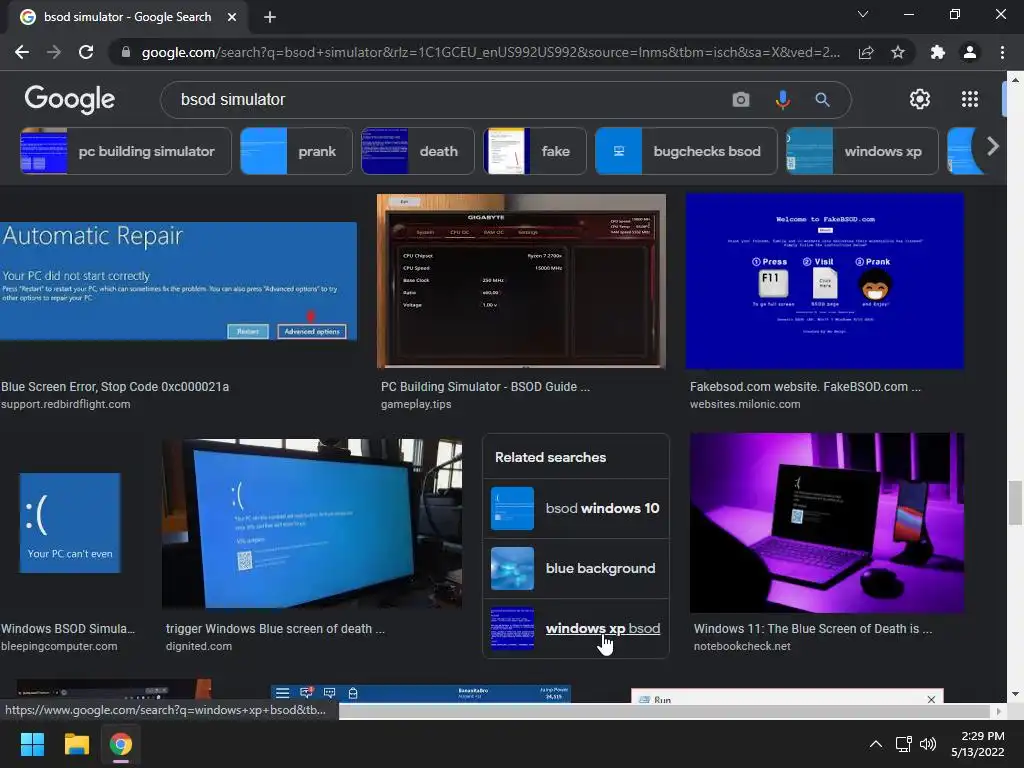Filter by prank chip

point(296,151)
